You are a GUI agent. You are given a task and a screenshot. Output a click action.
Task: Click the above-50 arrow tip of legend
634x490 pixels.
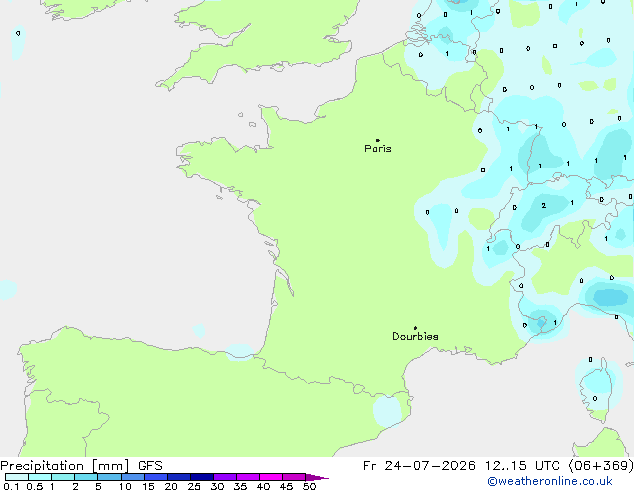click(317, 477)
